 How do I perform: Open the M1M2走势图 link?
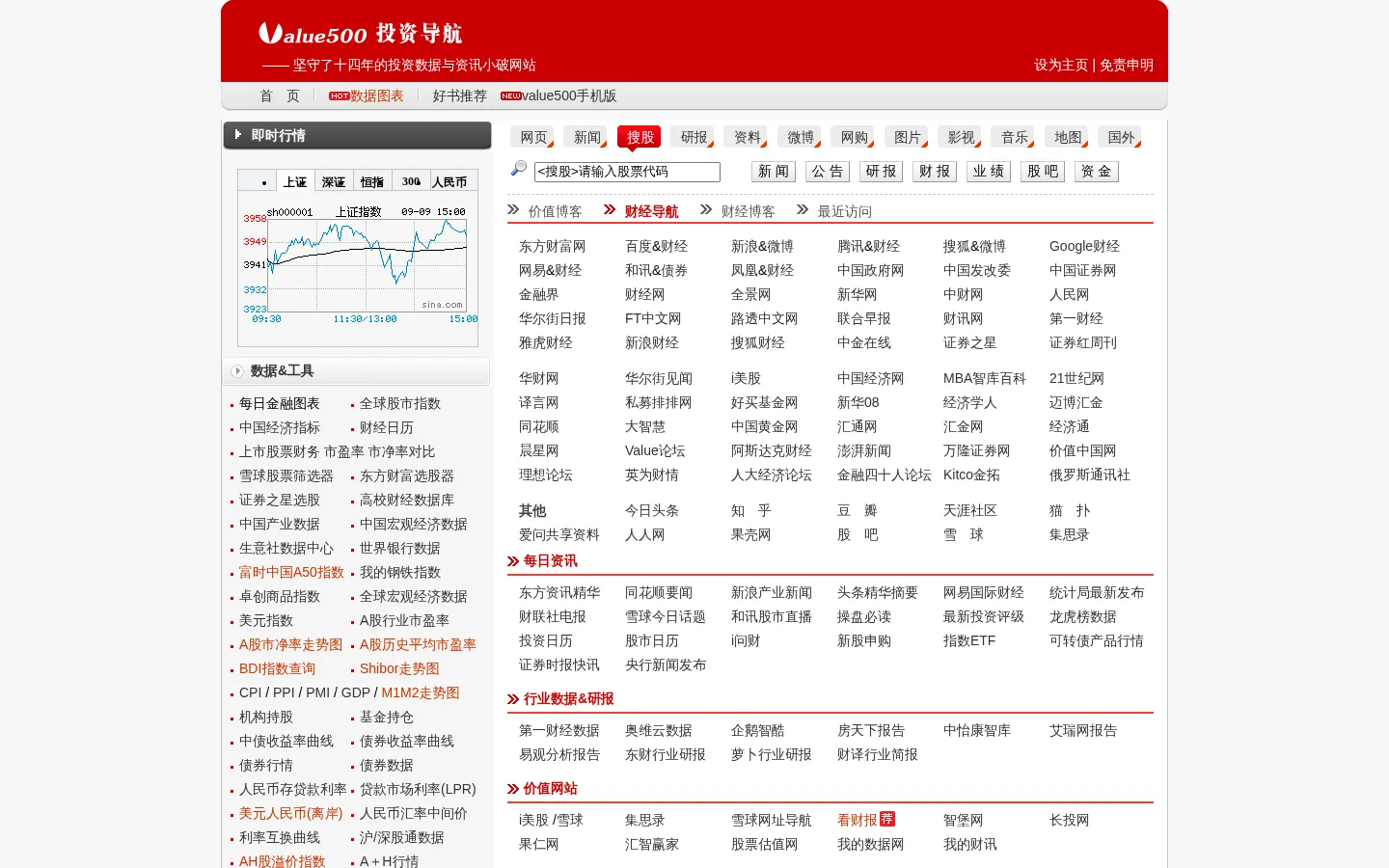(x=421, y=692)
